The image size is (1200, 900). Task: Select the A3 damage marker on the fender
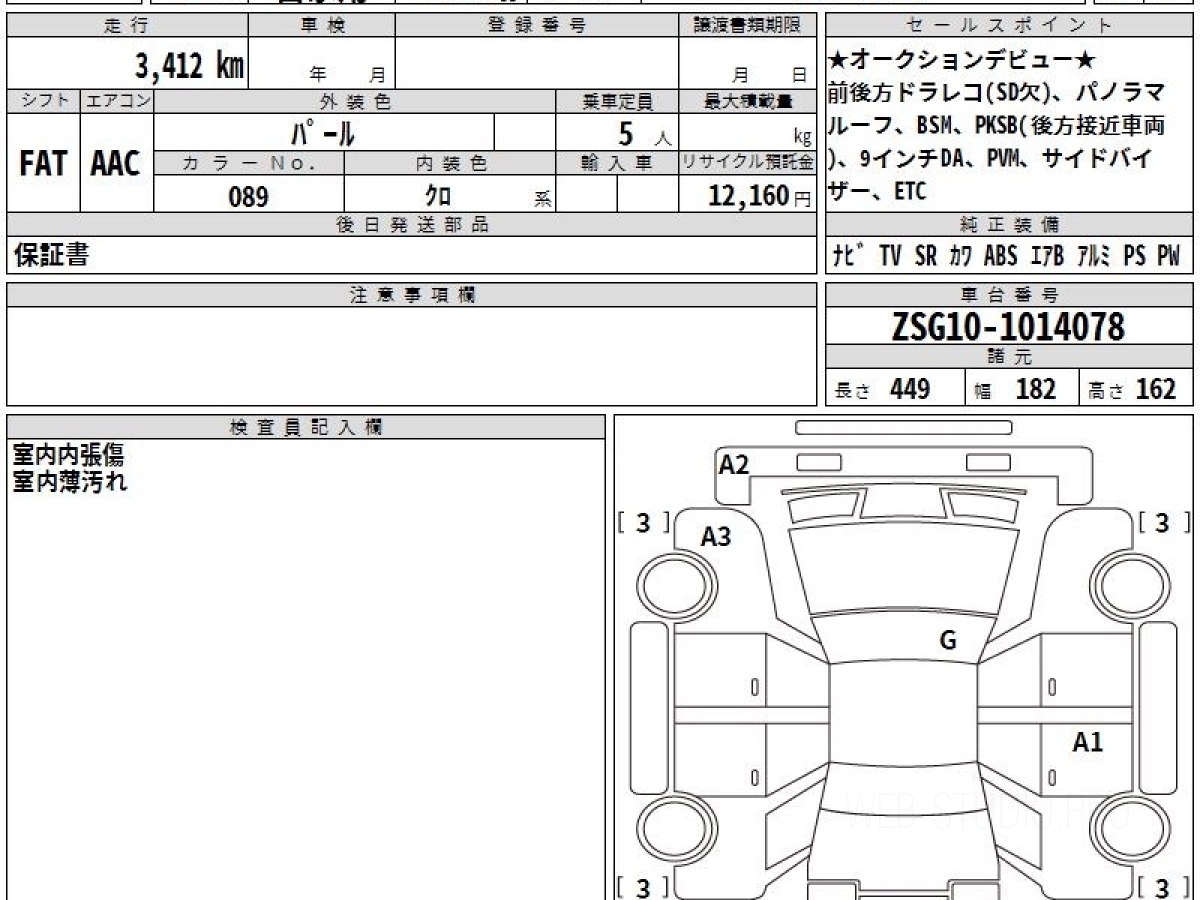(715, 537)
